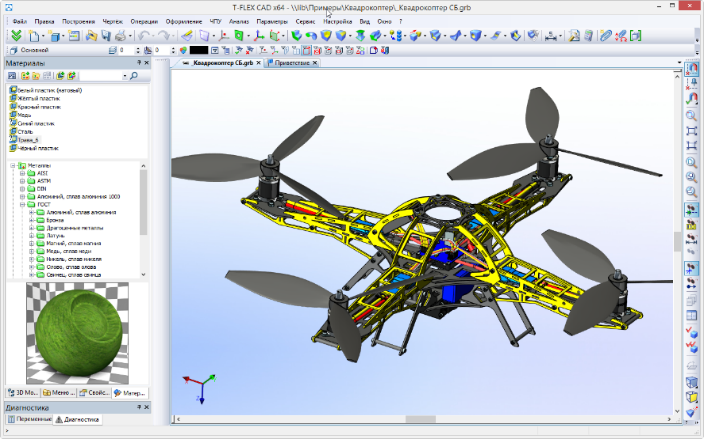
Task: Click the boolean operation icon
Action: [326, 35]
